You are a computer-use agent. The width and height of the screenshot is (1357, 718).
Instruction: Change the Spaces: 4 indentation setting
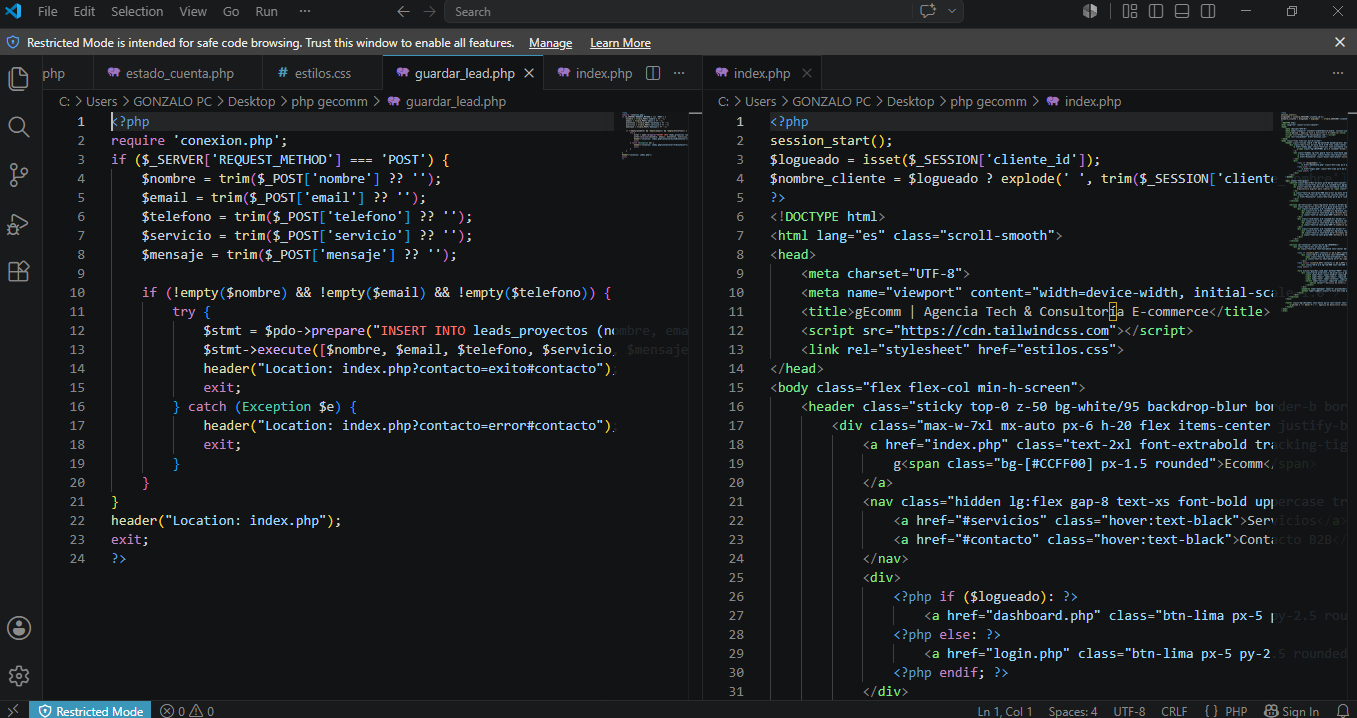[x=1072, y=711]
